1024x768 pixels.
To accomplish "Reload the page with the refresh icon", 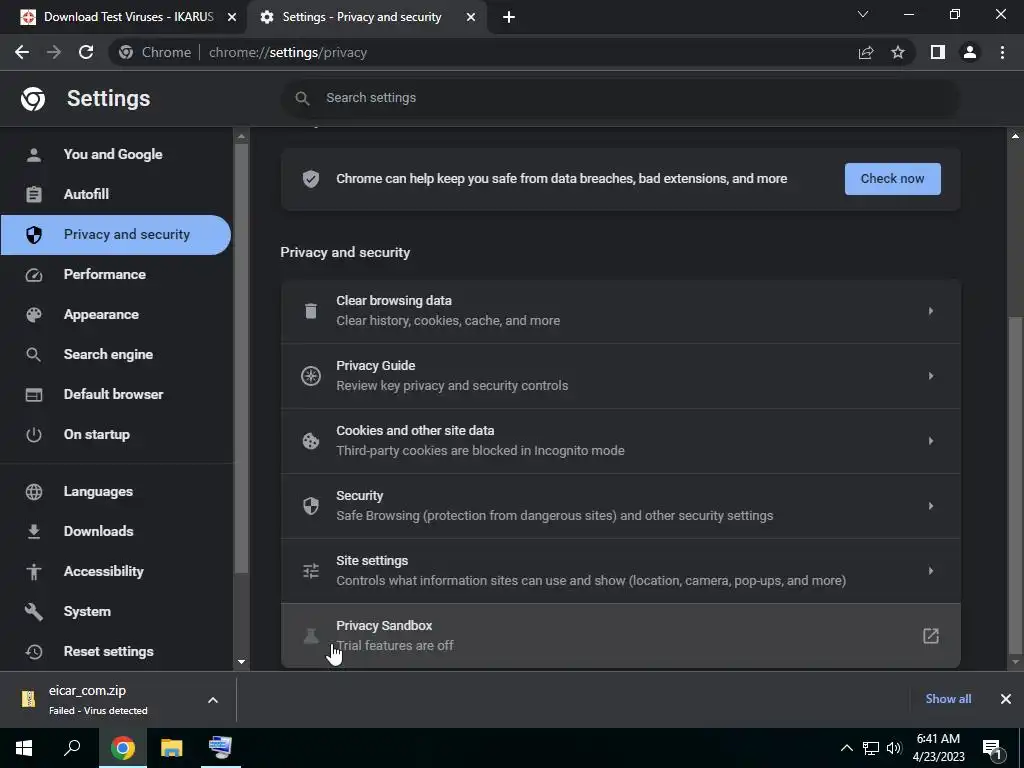I will [86, 52].
